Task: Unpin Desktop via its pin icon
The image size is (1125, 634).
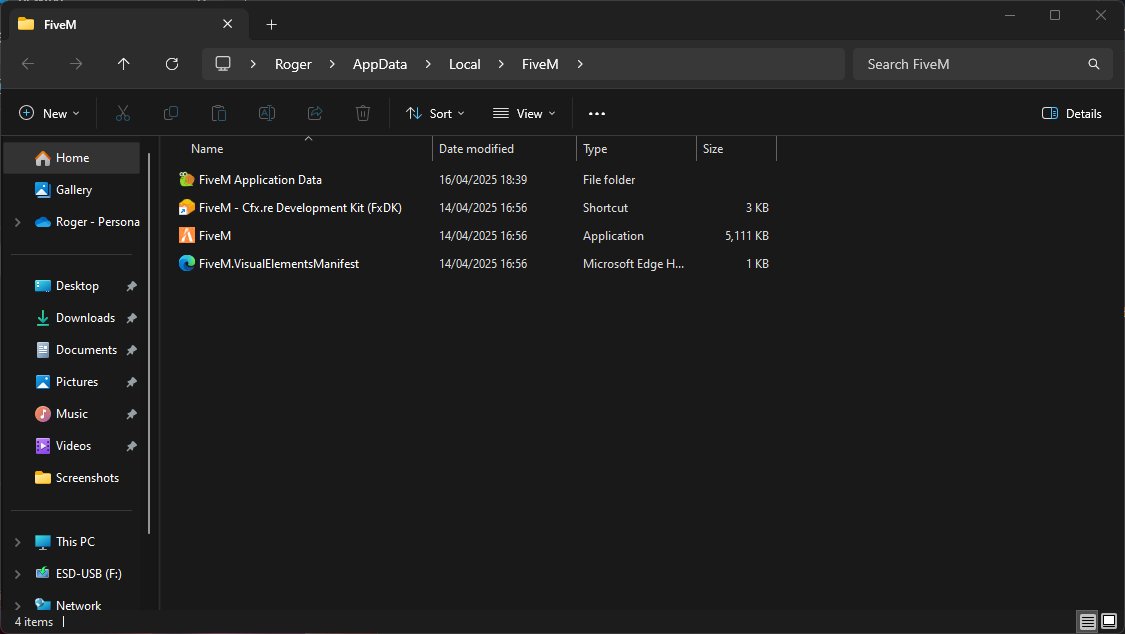Action: [131, 286]
